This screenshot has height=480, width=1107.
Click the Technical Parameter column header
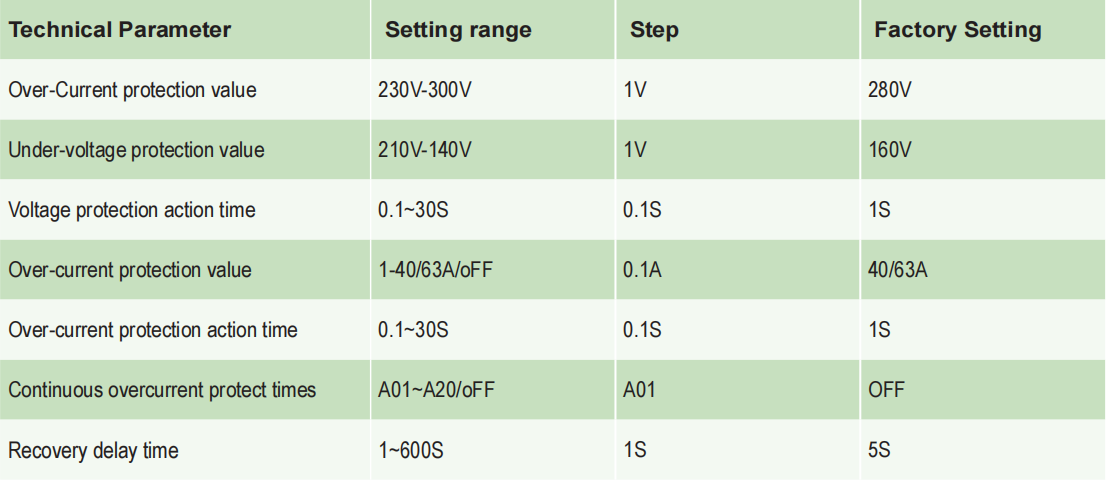click(x=120, y=30)
